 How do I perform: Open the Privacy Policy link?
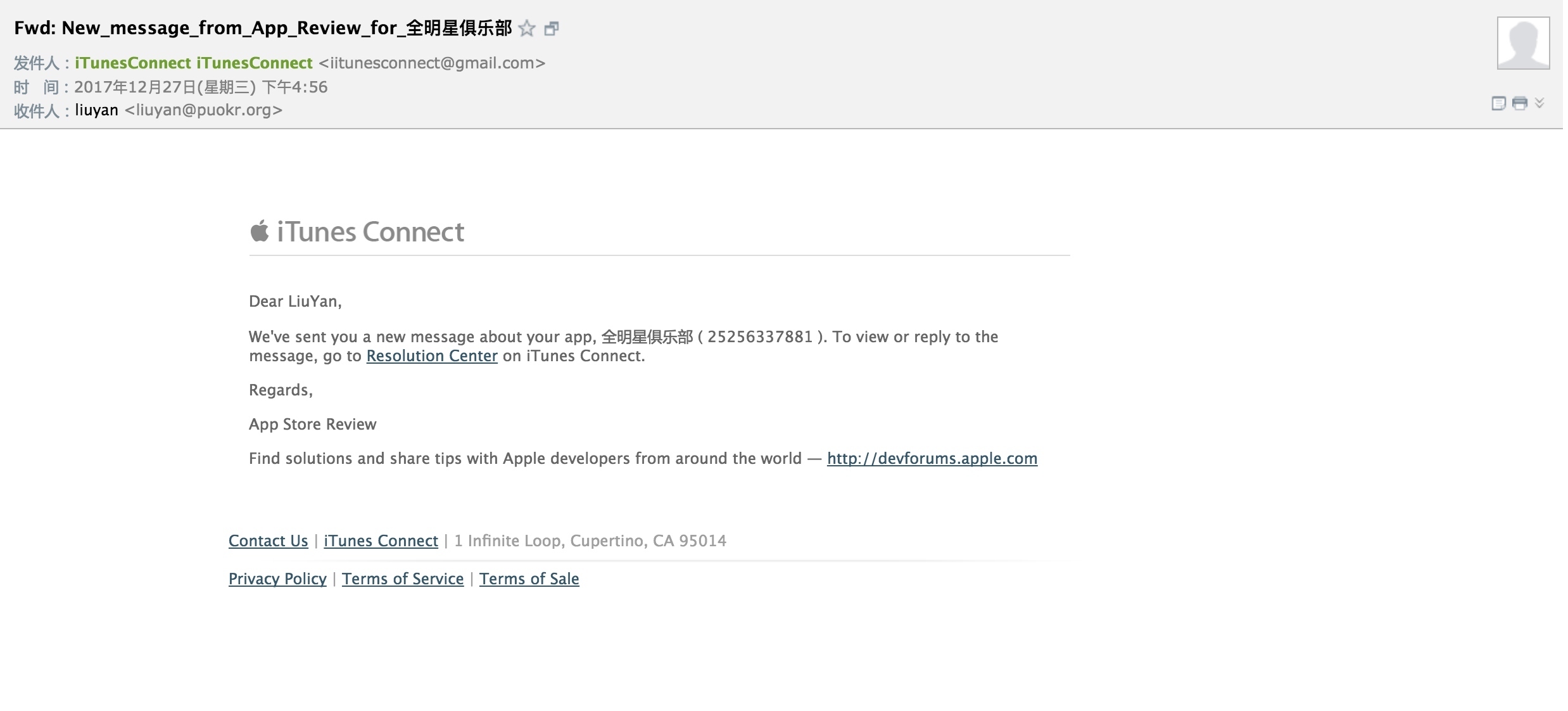[x=277, y=579]
